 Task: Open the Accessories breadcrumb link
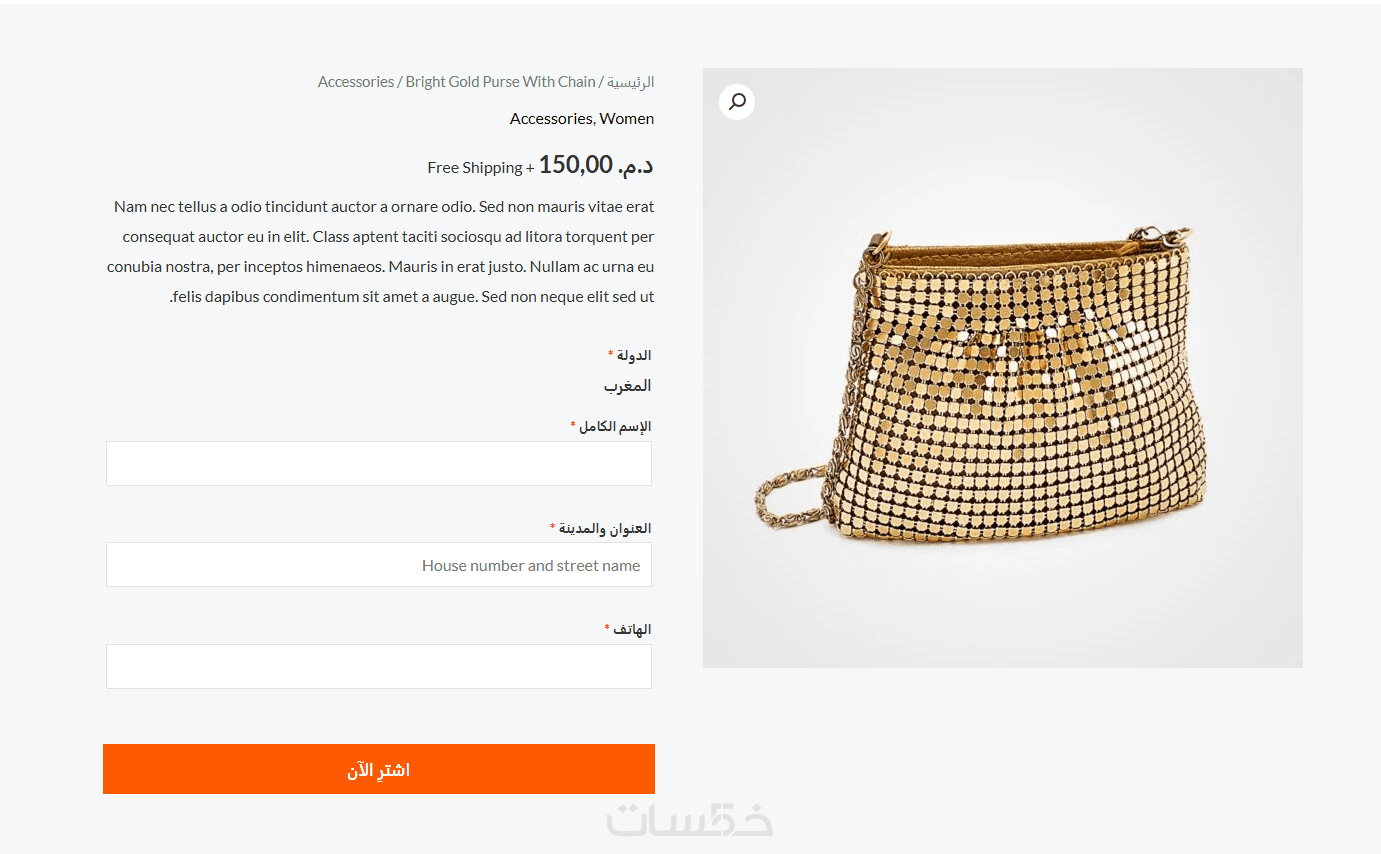(x=356, y=82)
